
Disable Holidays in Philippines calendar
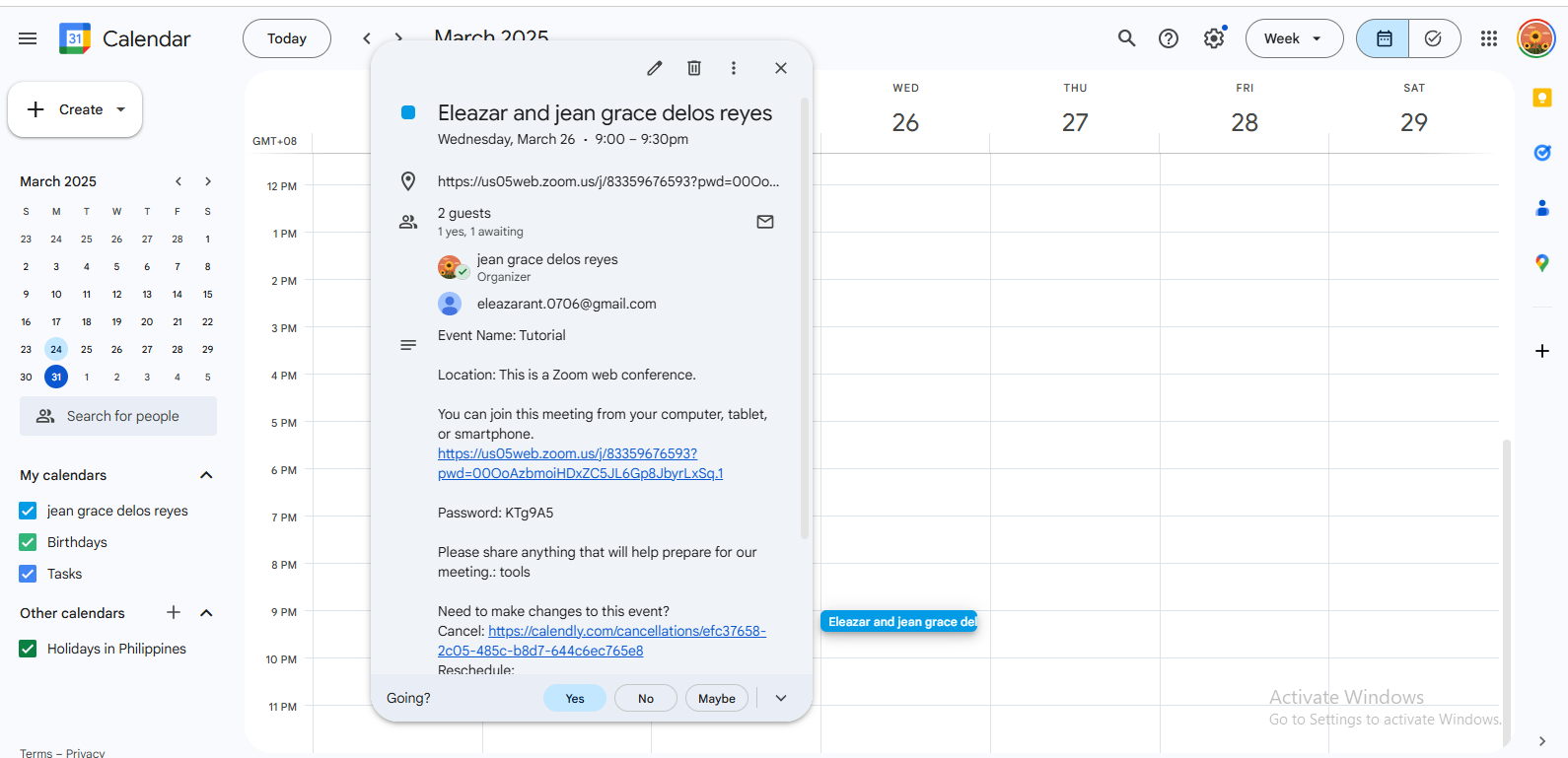click(x=29, y=649)
